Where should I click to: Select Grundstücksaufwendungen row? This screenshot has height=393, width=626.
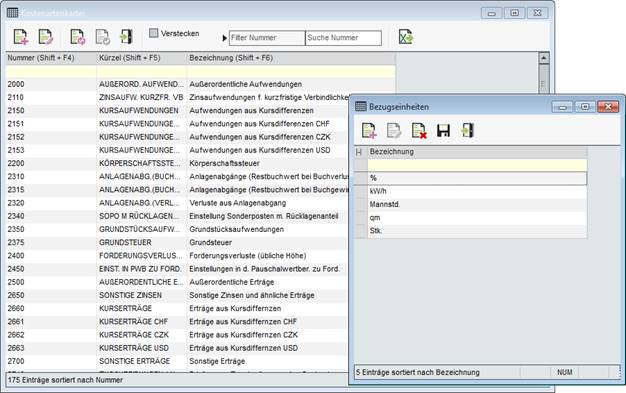[177, 229]
